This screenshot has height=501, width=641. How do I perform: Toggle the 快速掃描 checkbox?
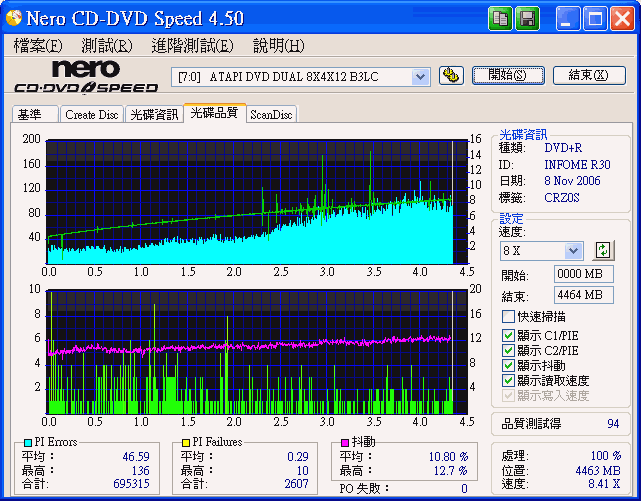pyautogui.click(x=508, y=316)
